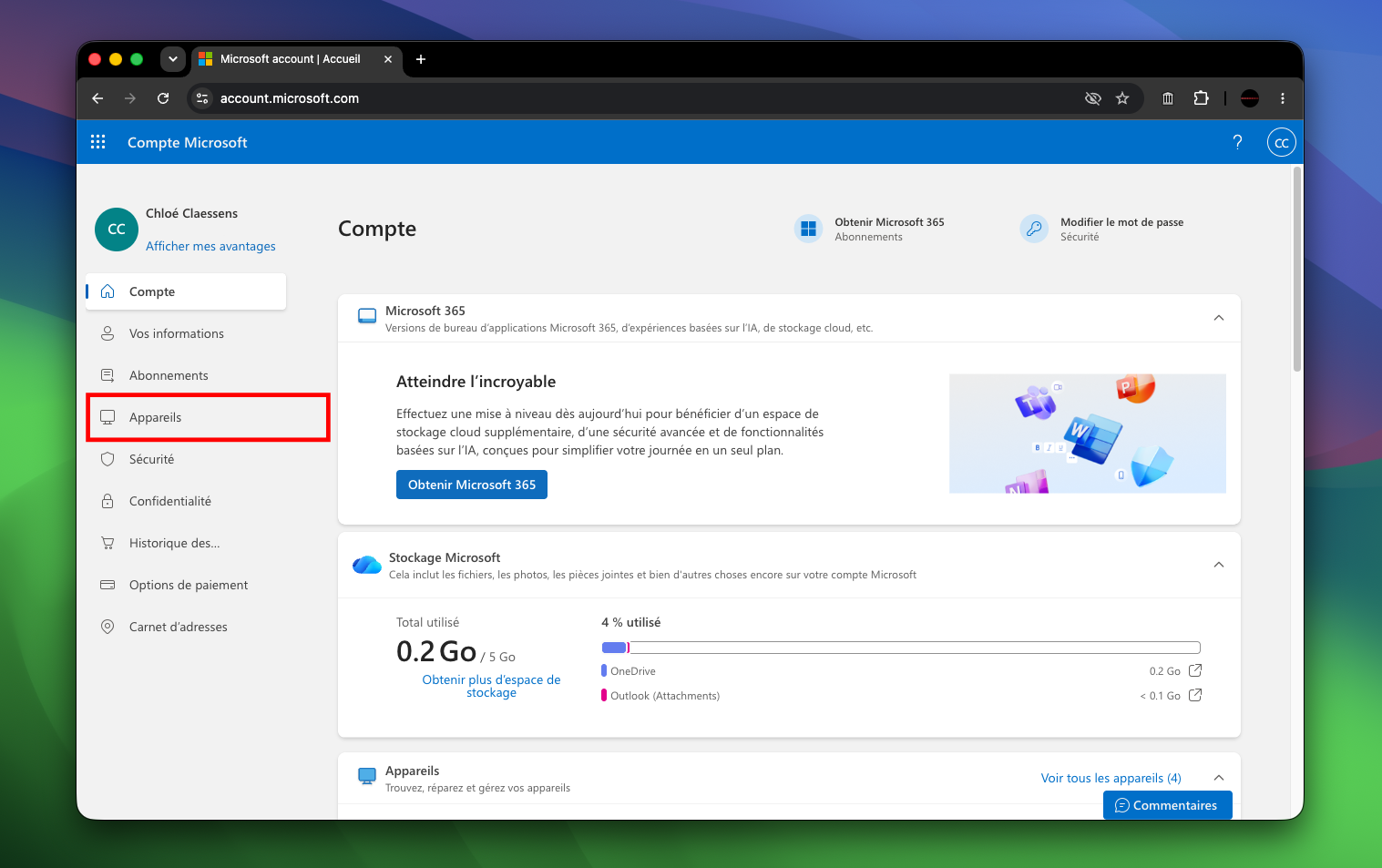
Task: Open a new browser tab
Action: 421,59
